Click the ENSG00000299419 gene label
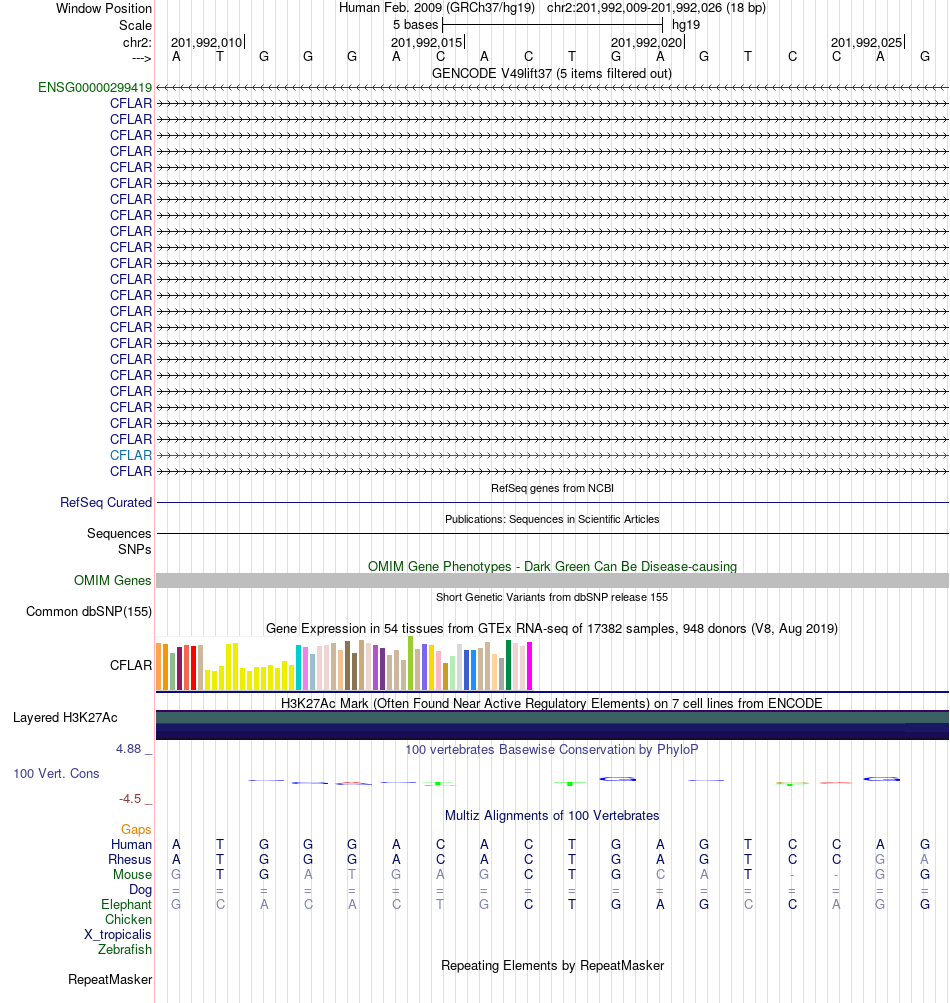This screenshot has width=950, height=1003. 95,88
